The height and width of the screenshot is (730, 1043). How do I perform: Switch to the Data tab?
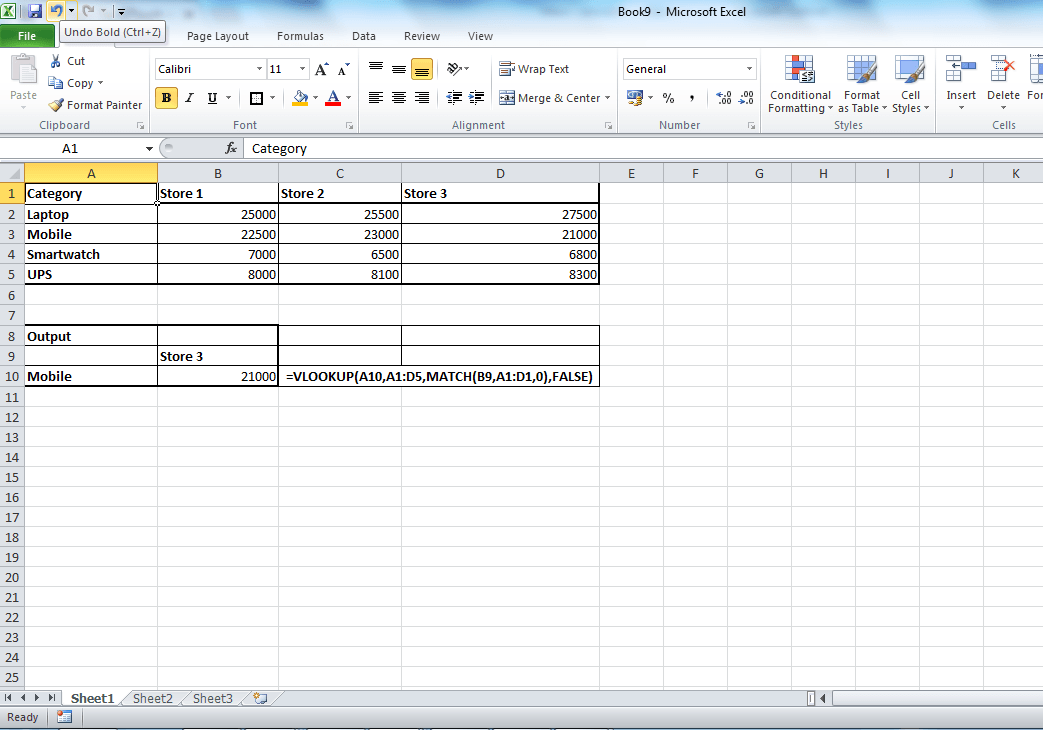pyautogui.click(x=363, y=36)
